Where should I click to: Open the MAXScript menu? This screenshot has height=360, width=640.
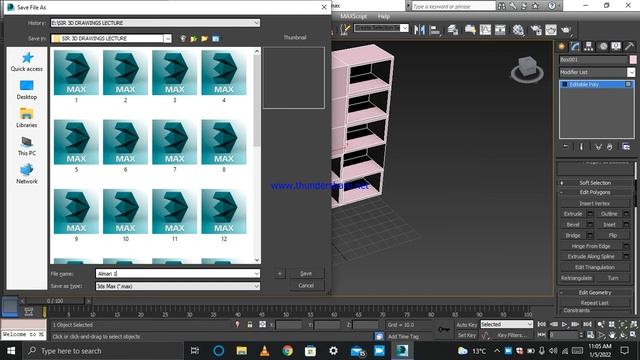click(x=353, y=16)
